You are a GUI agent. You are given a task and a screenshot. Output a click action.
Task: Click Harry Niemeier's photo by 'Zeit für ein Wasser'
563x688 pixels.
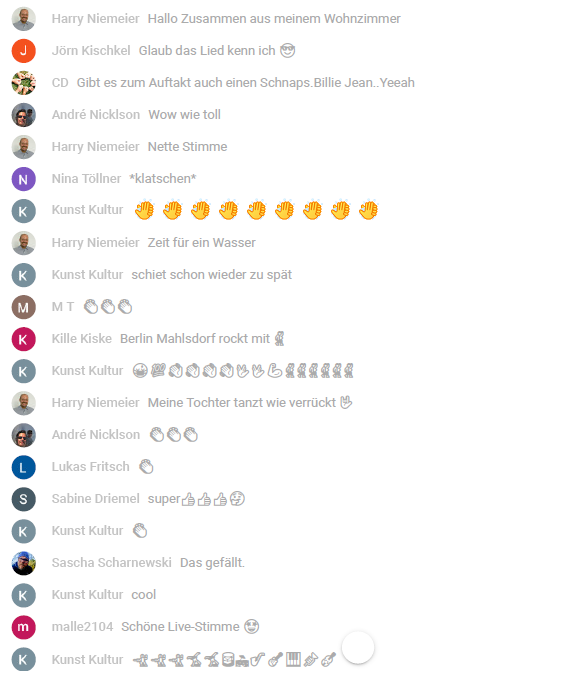[23, 243]
